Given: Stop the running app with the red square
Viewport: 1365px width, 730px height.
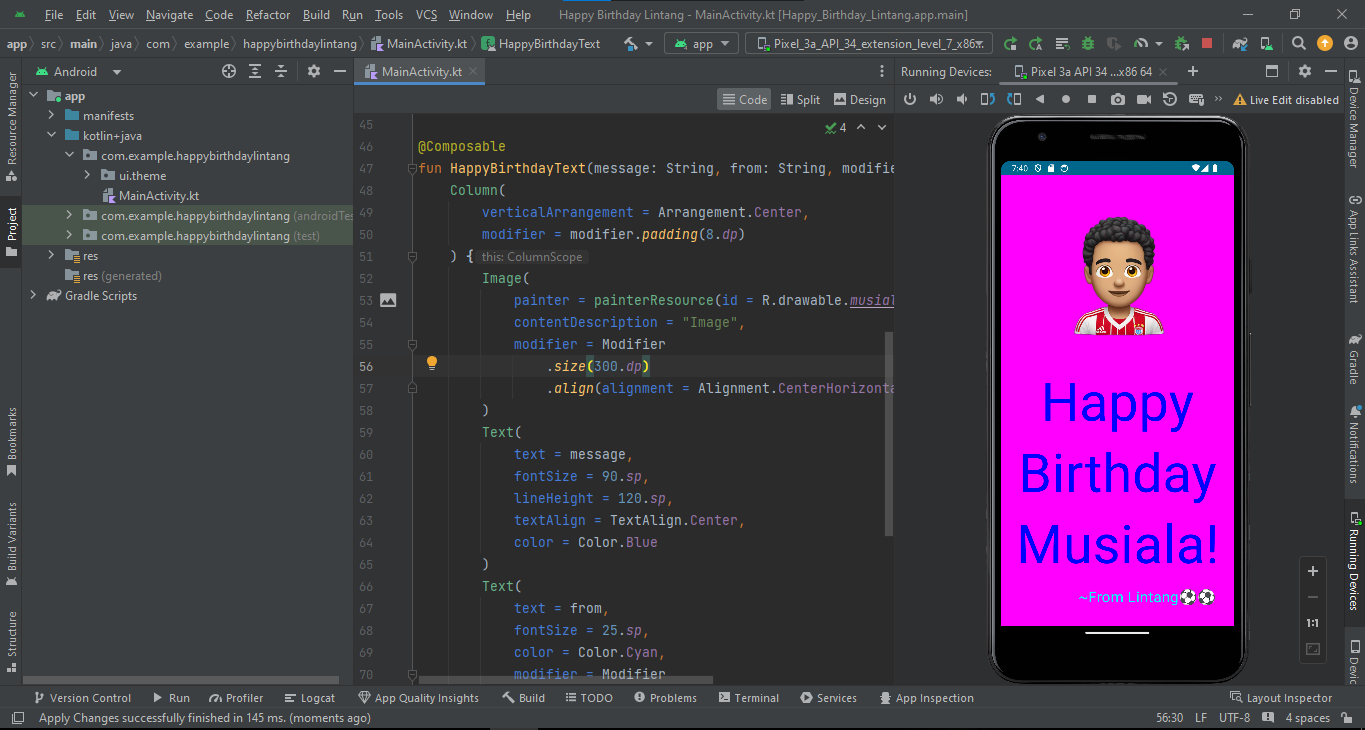Looking at the screenshot, I should coord(1207,44).
